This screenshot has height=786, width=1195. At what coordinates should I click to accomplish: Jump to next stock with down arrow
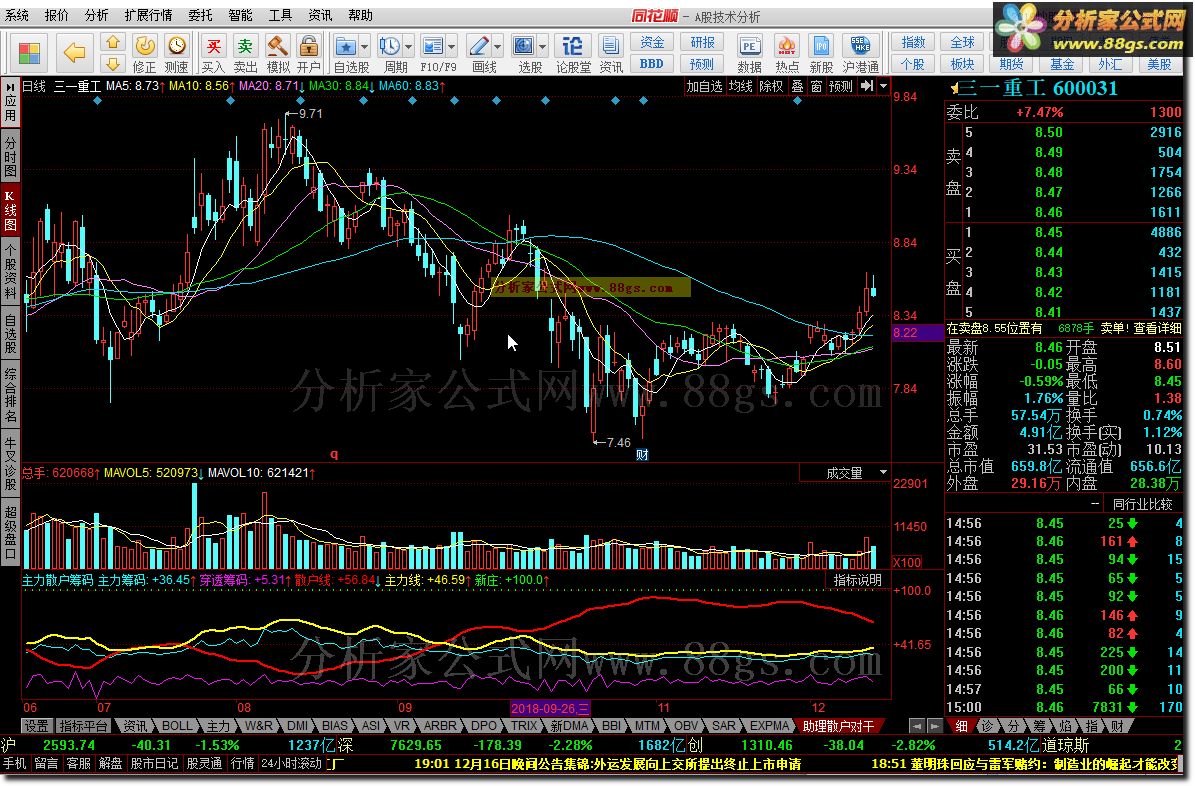[x=113, y=63]
